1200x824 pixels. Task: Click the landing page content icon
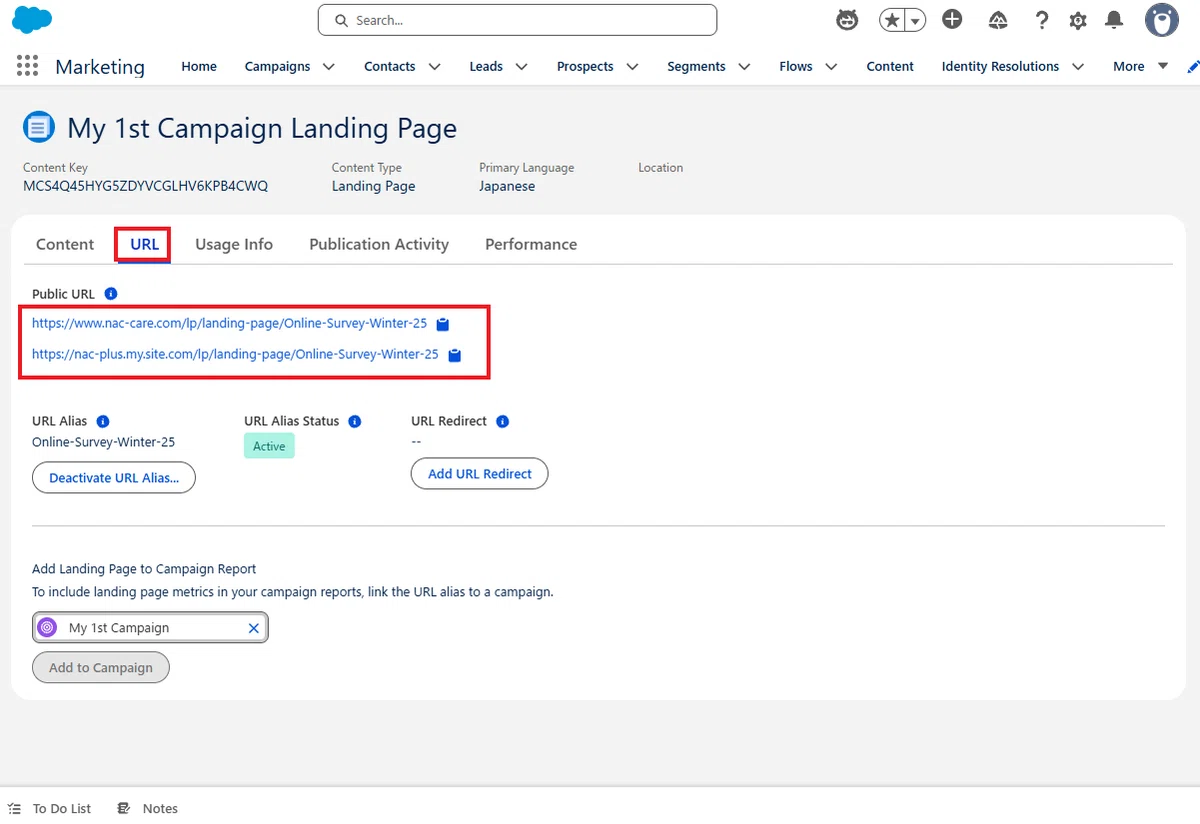38,128
